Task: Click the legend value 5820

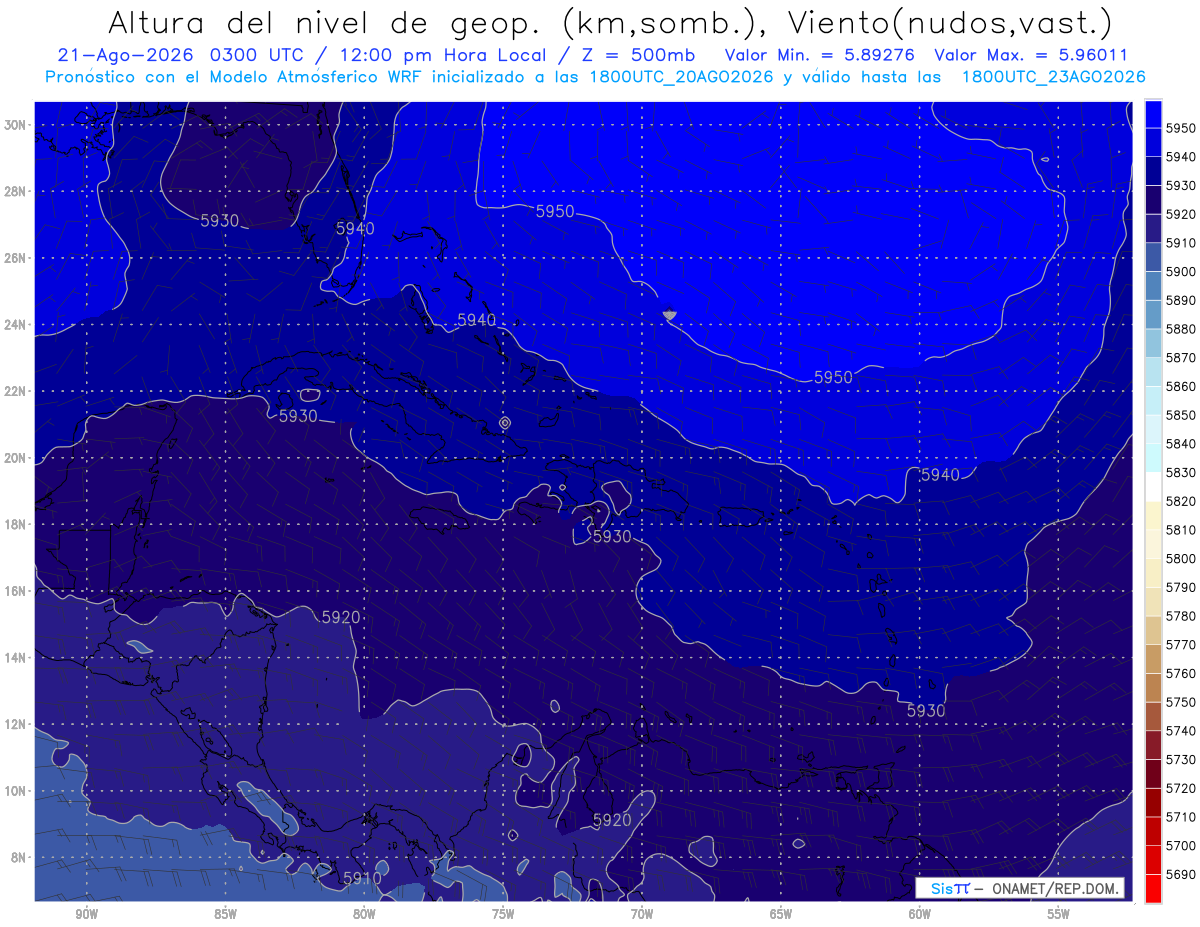Action: tap(1180, 501)
